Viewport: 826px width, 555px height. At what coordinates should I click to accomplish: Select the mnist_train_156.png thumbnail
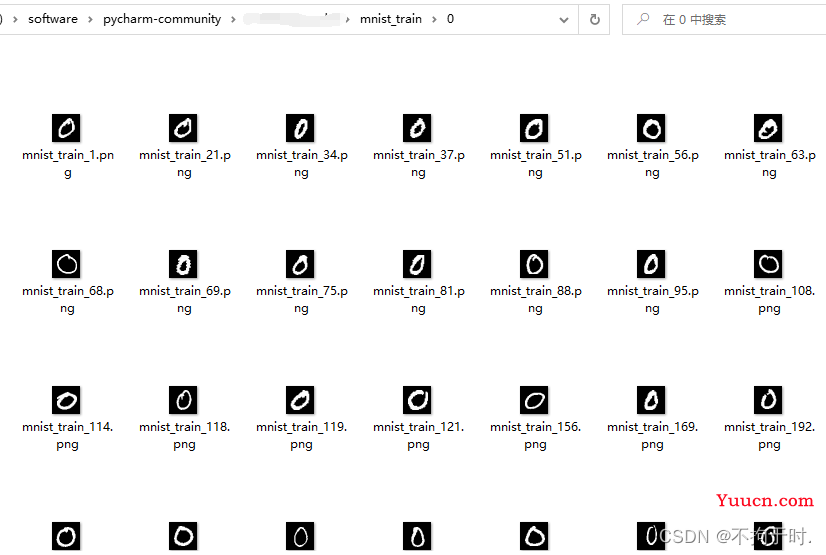[534, 400]
